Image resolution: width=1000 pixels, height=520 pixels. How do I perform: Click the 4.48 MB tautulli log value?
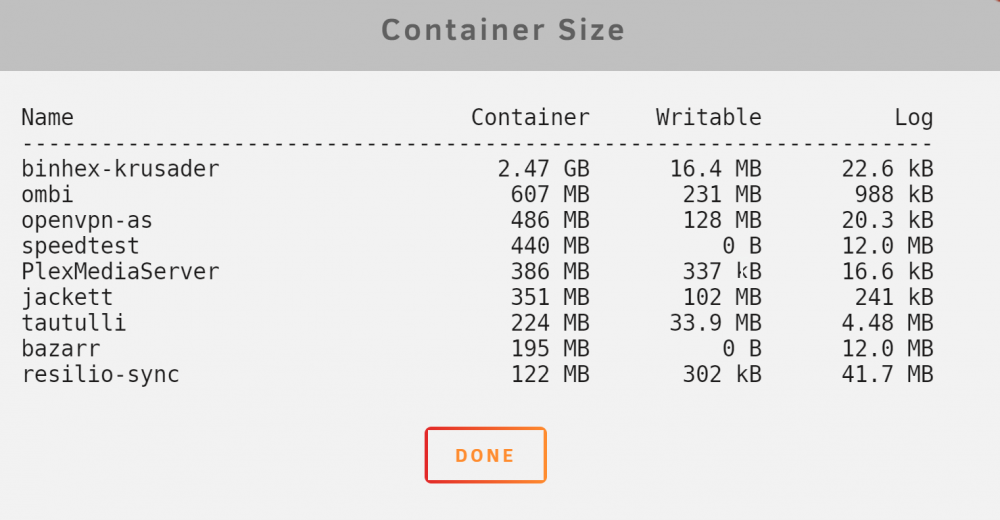point(887,323)
